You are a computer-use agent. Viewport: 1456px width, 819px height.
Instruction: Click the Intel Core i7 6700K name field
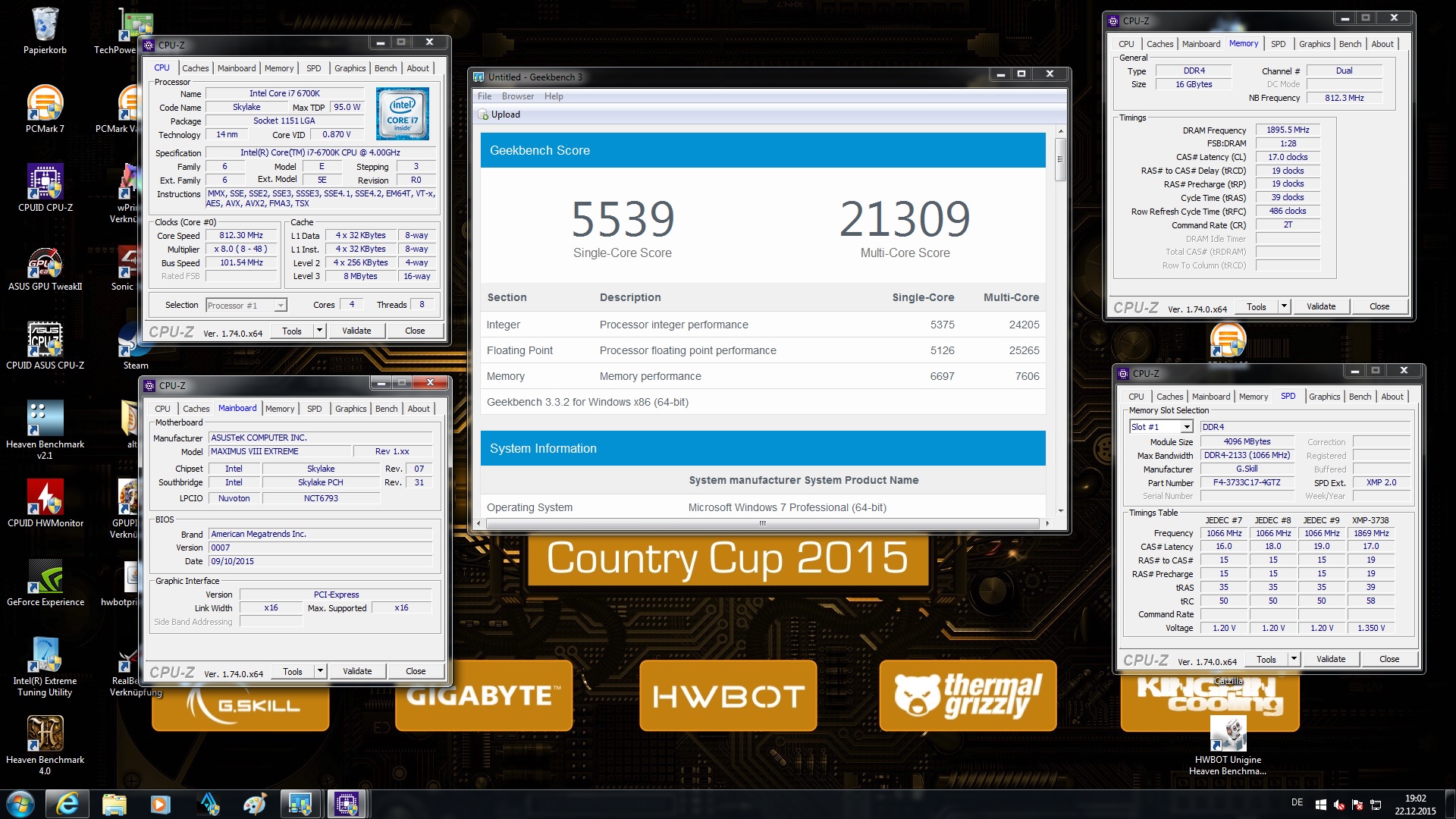pyautogui.click(x=284, y=93)
